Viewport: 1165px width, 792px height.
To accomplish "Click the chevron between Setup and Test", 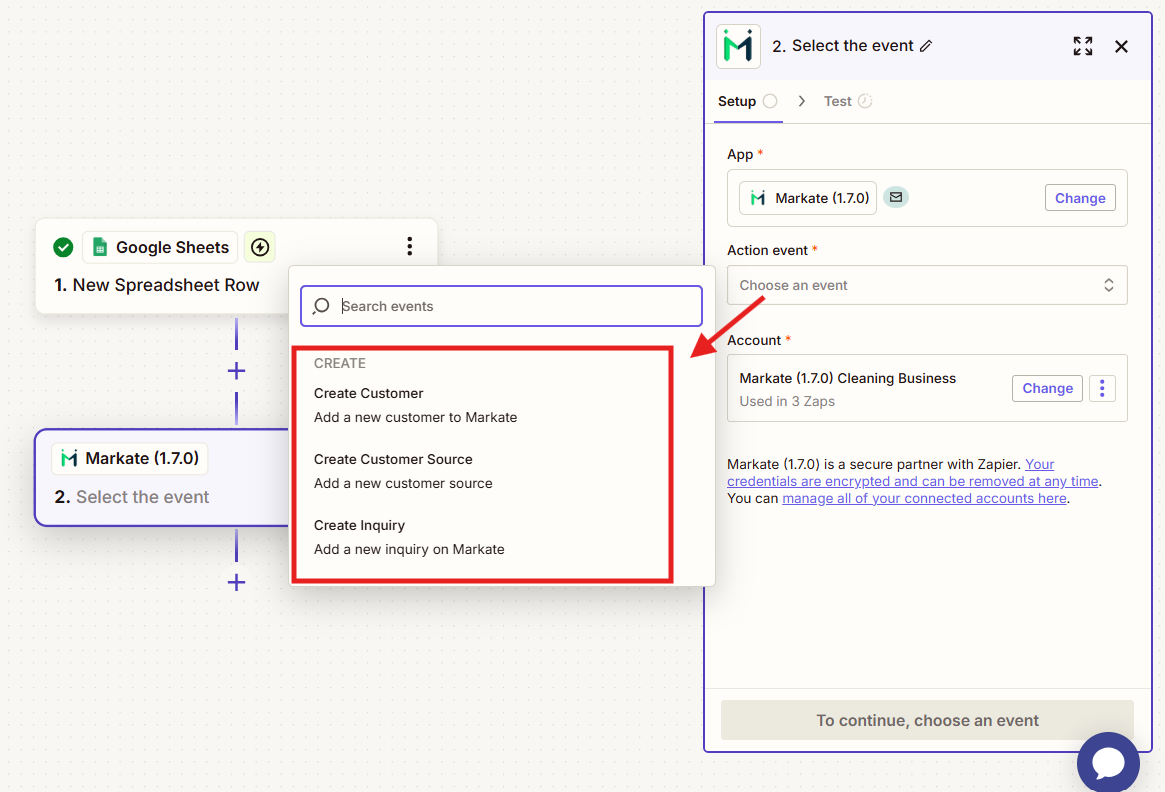I will tap(801, 101).
